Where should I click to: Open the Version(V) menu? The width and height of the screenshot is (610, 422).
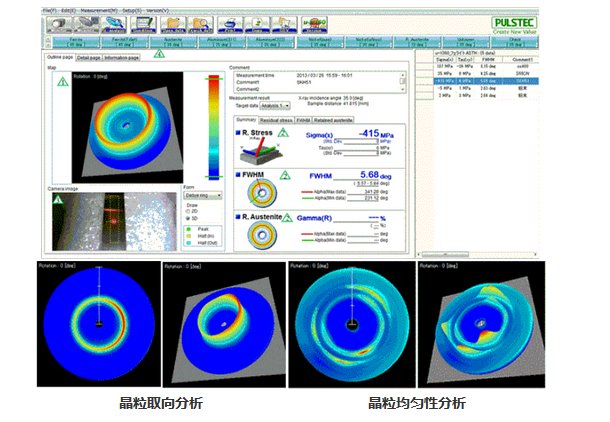tap(158, 11)
